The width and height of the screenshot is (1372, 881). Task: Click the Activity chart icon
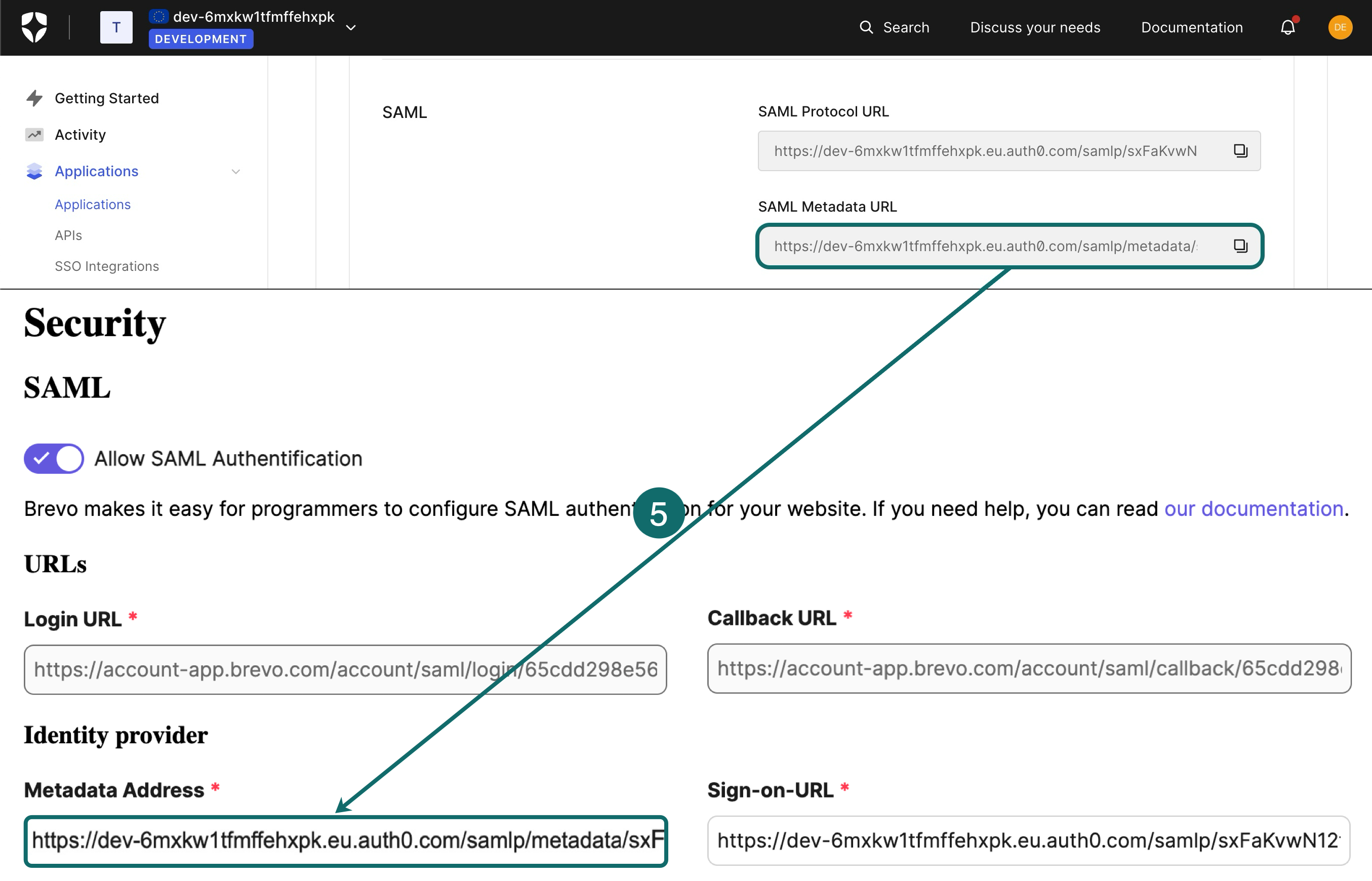pyautogui.click(x=34, y=135)
